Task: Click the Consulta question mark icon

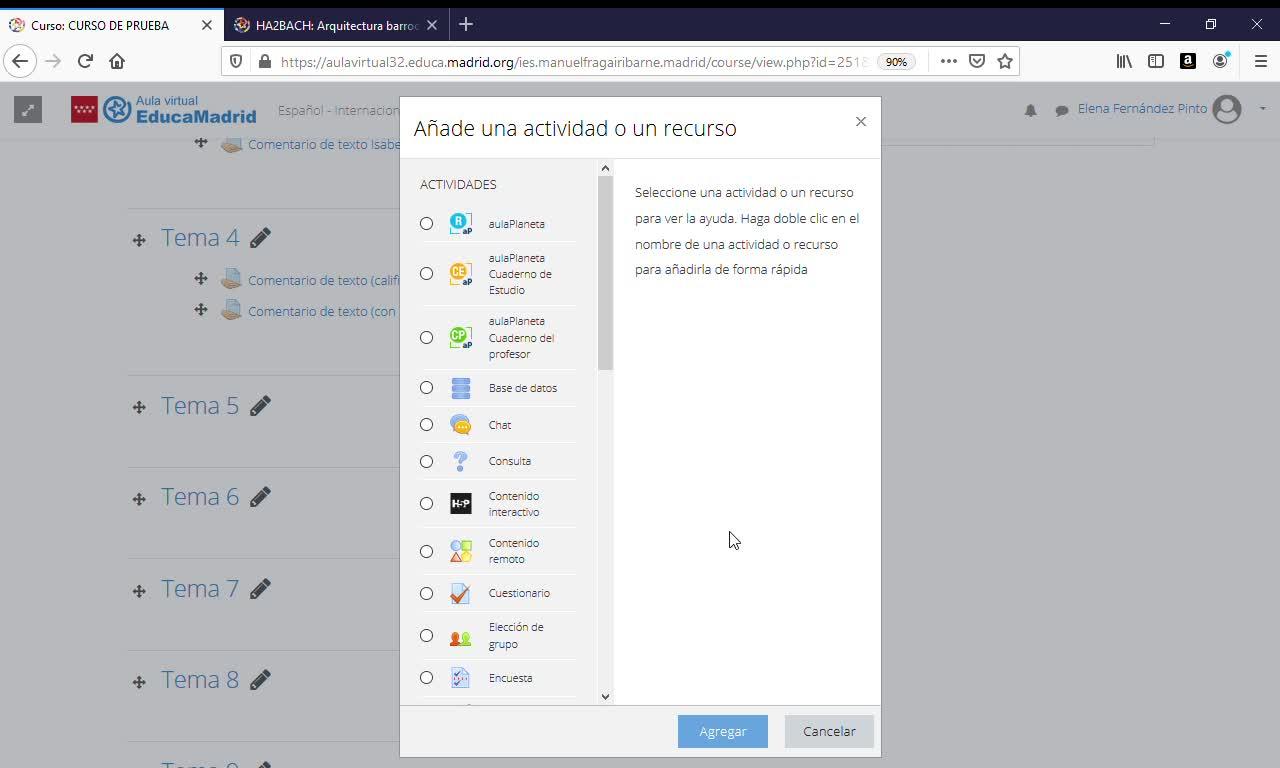Action: click(461, 461)
